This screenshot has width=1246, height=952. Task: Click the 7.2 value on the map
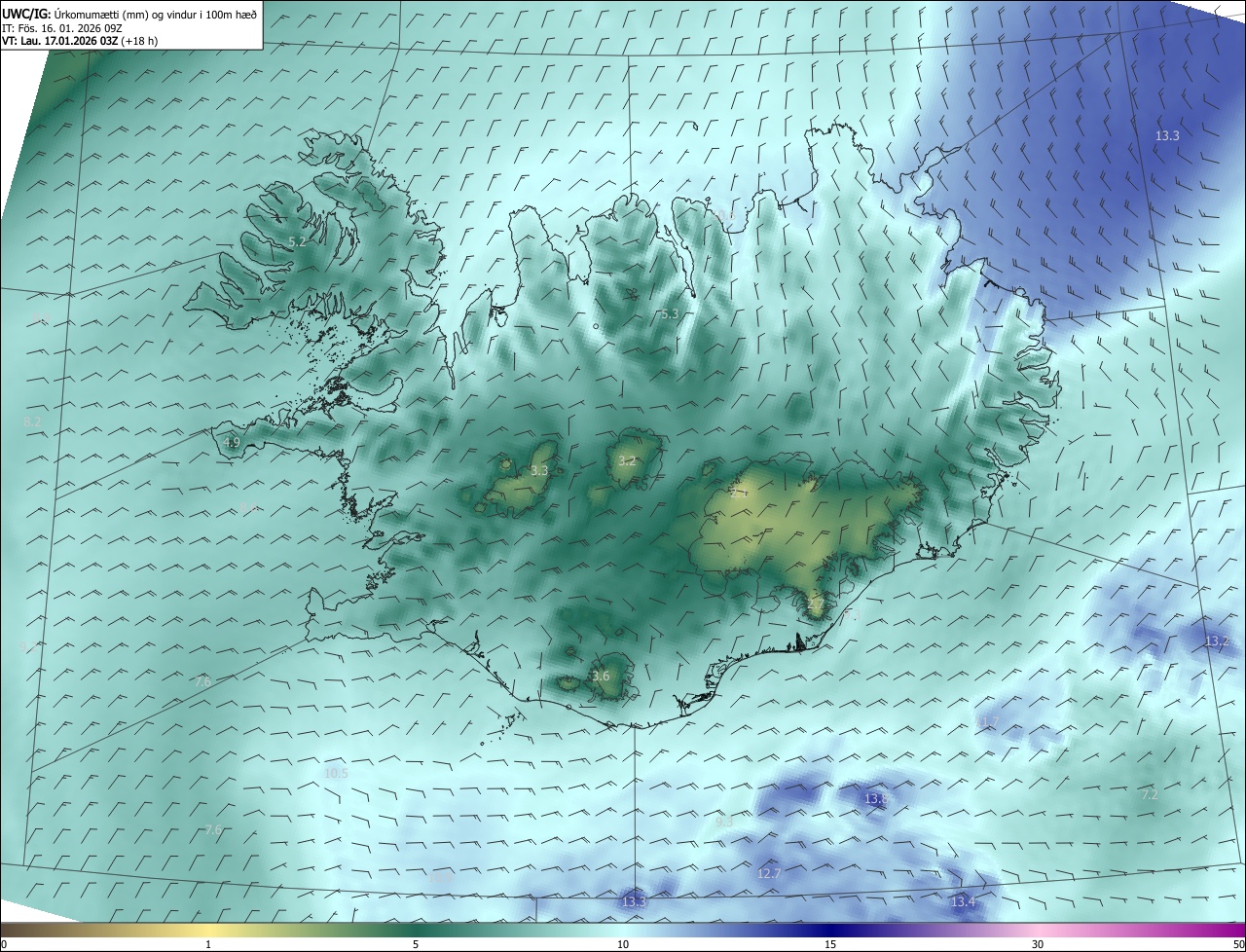click(1150, 795)
